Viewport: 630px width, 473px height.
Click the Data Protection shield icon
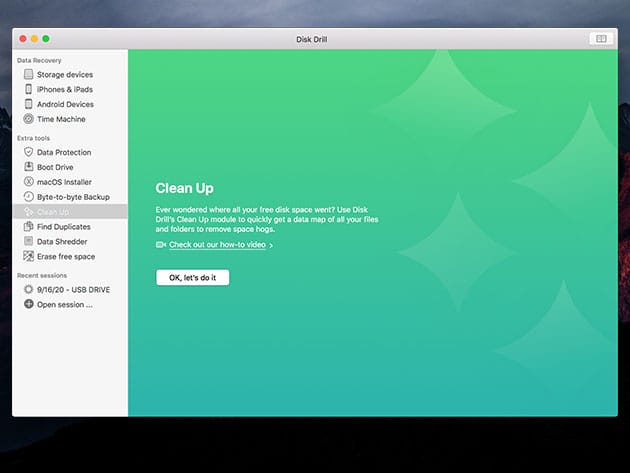pos(28,153)
